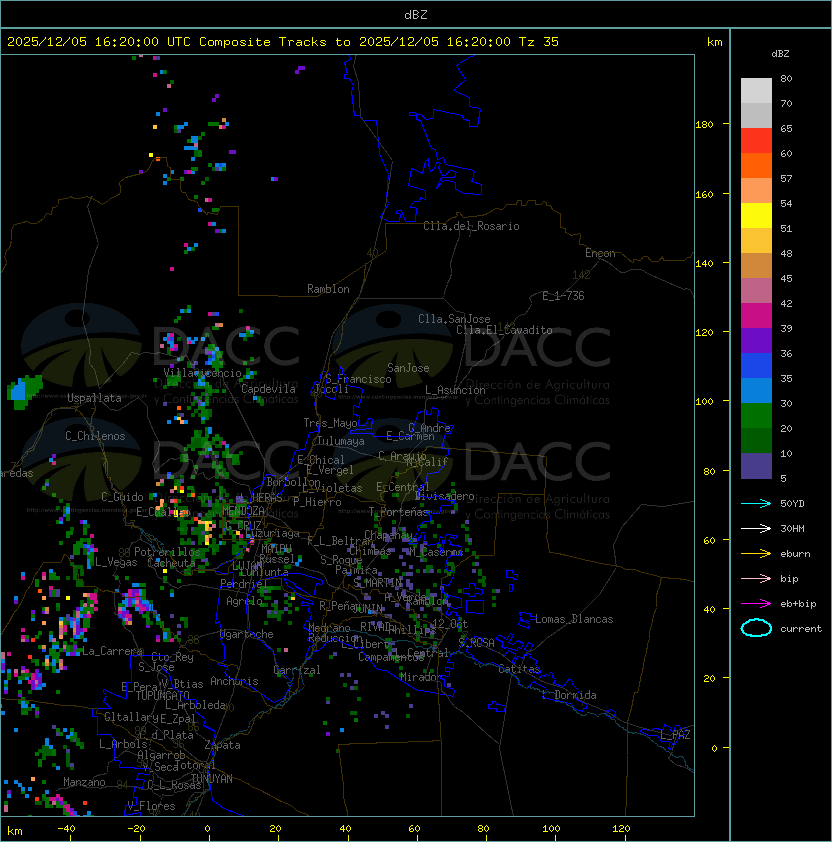Click the Clla.del_Rosario location label
This screenshot has width=832, height=842.
(x=471, y=226)
